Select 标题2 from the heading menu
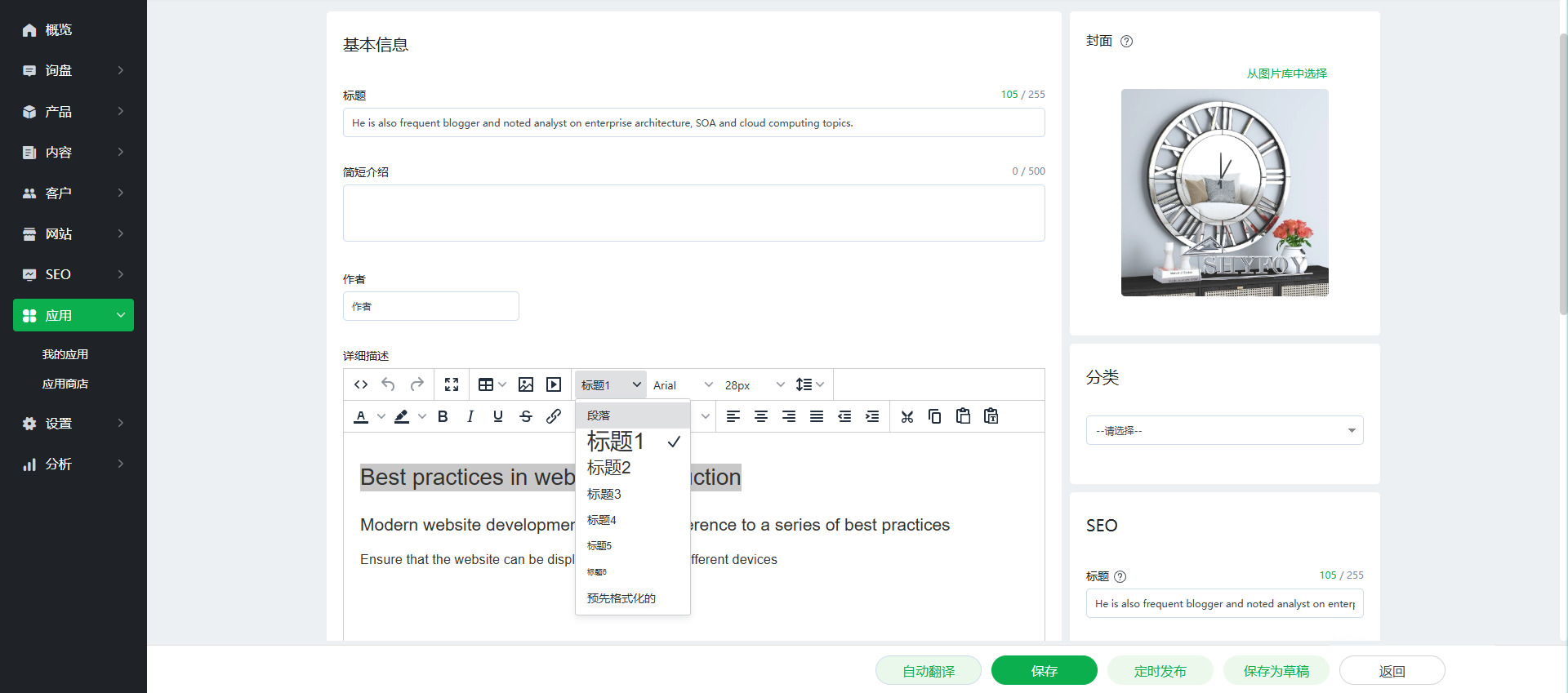Screen dimensions: 1568x693 pos(609,468)
